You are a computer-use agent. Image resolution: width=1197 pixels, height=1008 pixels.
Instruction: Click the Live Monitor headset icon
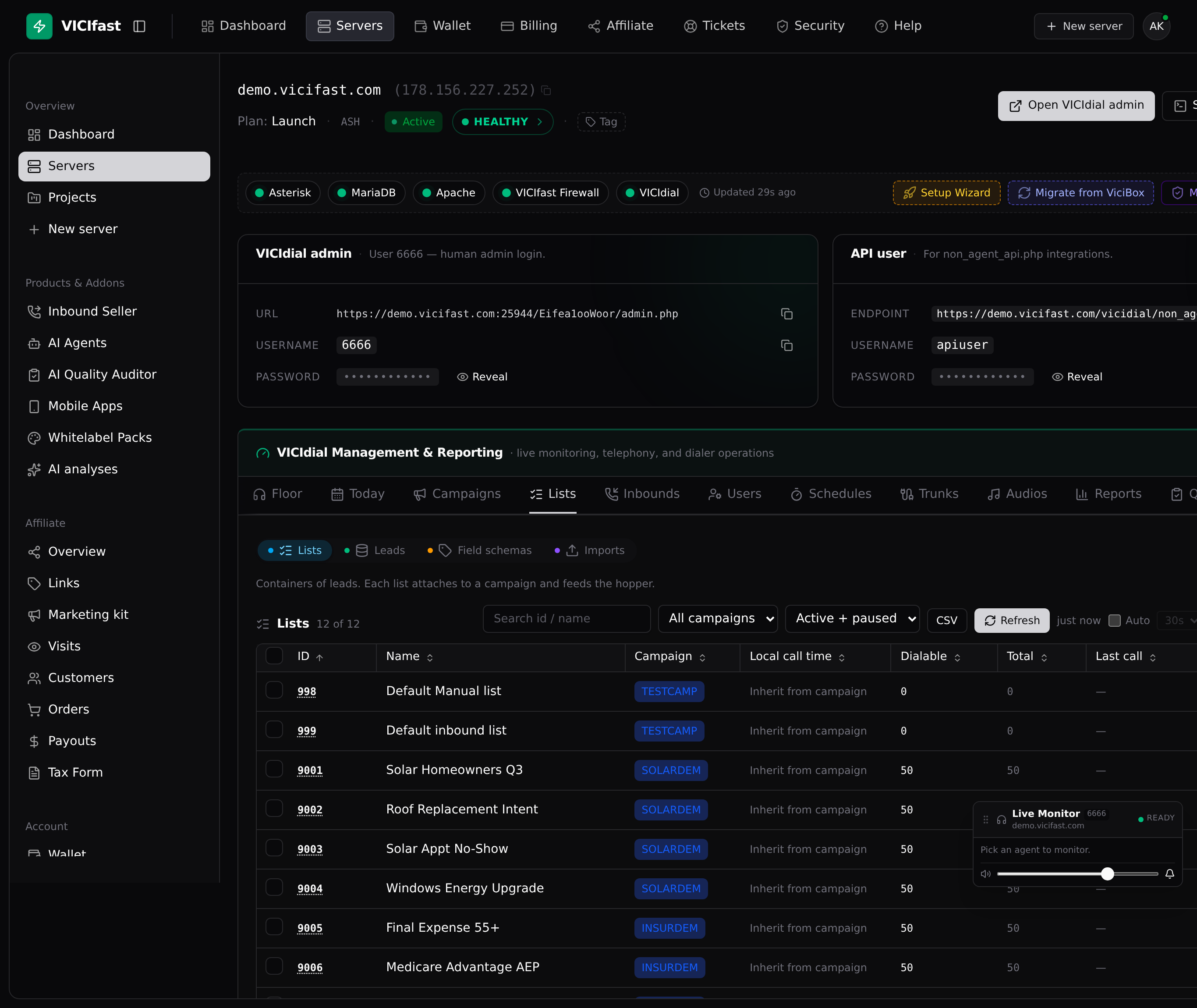1002,820
